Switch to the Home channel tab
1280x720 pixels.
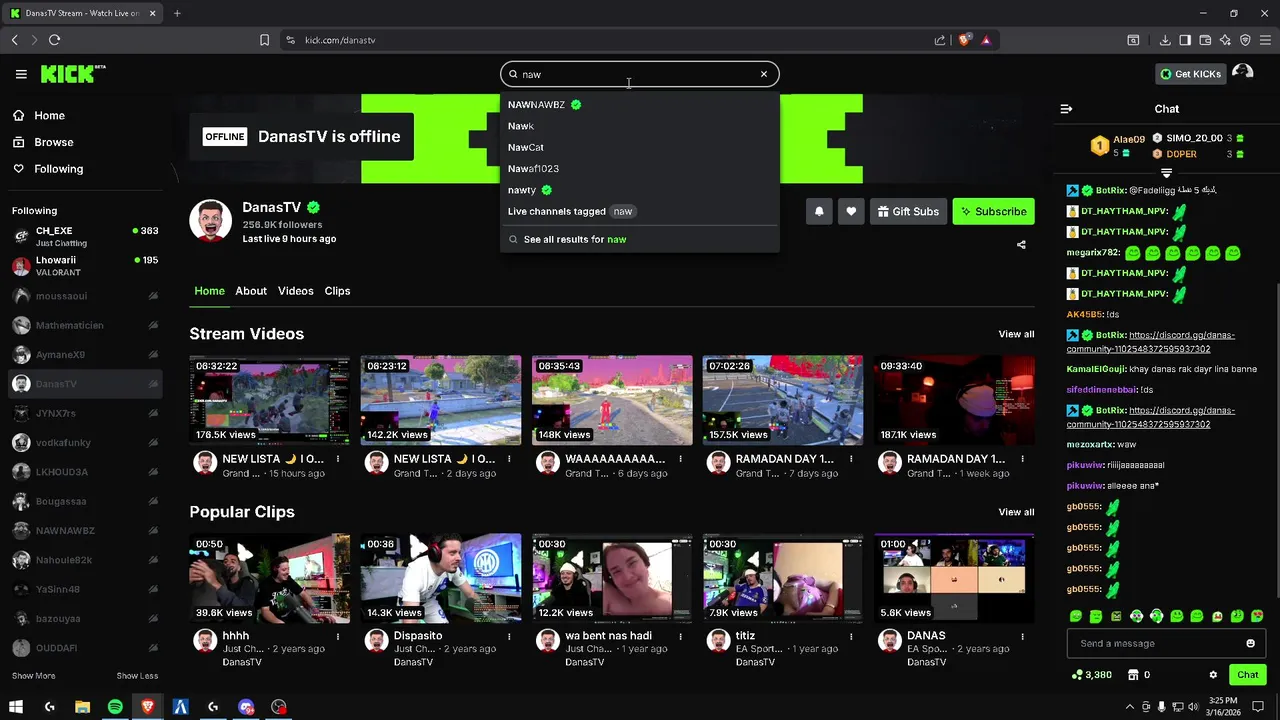[209, 291]
